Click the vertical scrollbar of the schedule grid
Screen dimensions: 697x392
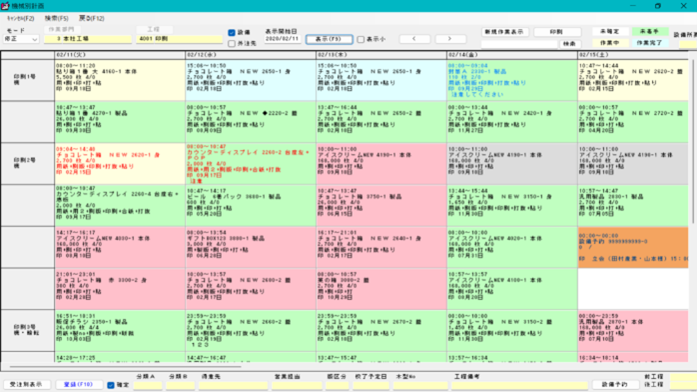pyautogui.click(x=693, y=142)
